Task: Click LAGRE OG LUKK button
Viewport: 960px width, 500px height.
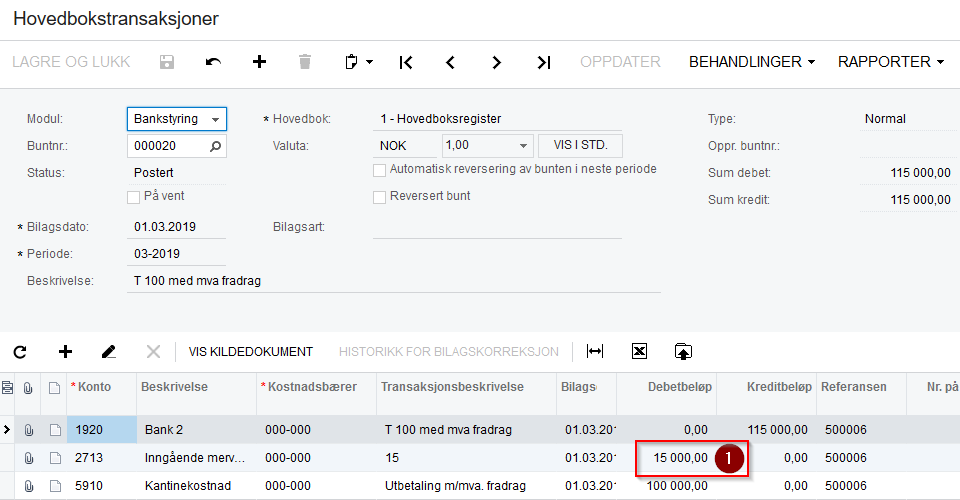Action: point(71,62)
